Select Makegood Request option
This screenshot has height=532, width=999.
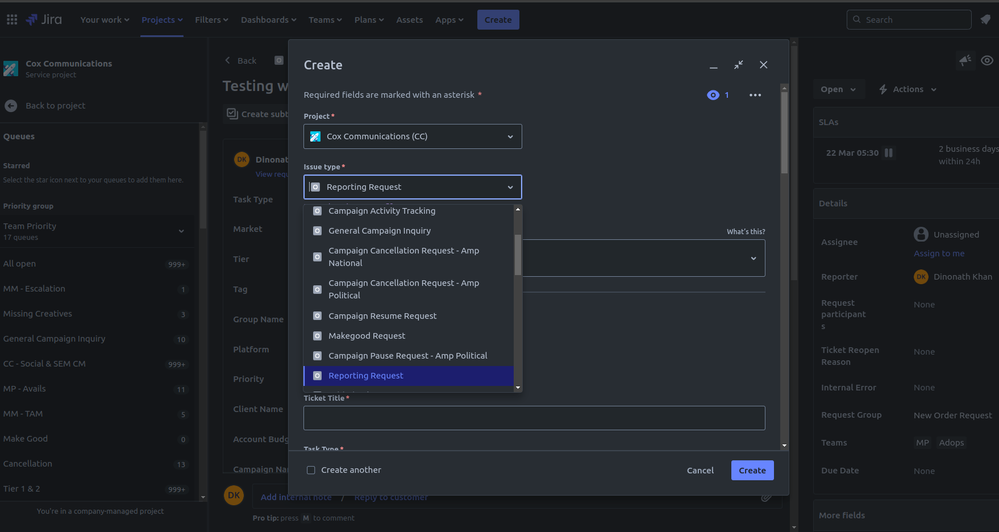point(409,336)
